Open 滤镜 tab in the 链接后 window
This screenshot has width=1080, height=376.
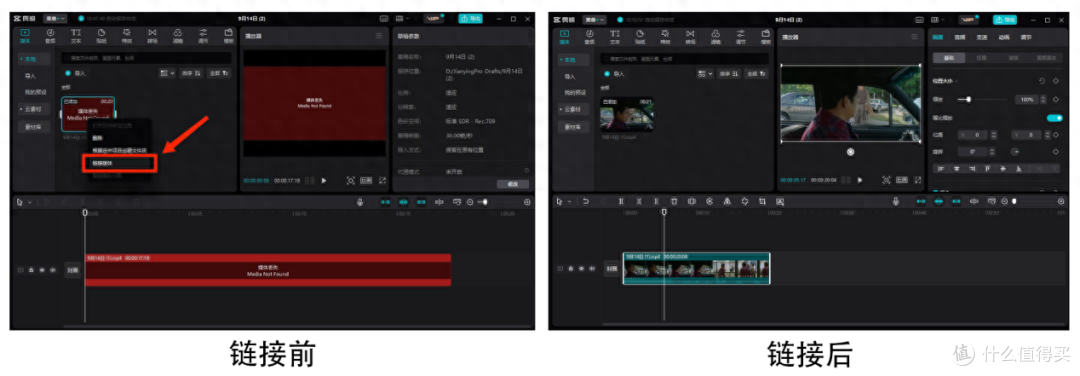coord(716,36)
